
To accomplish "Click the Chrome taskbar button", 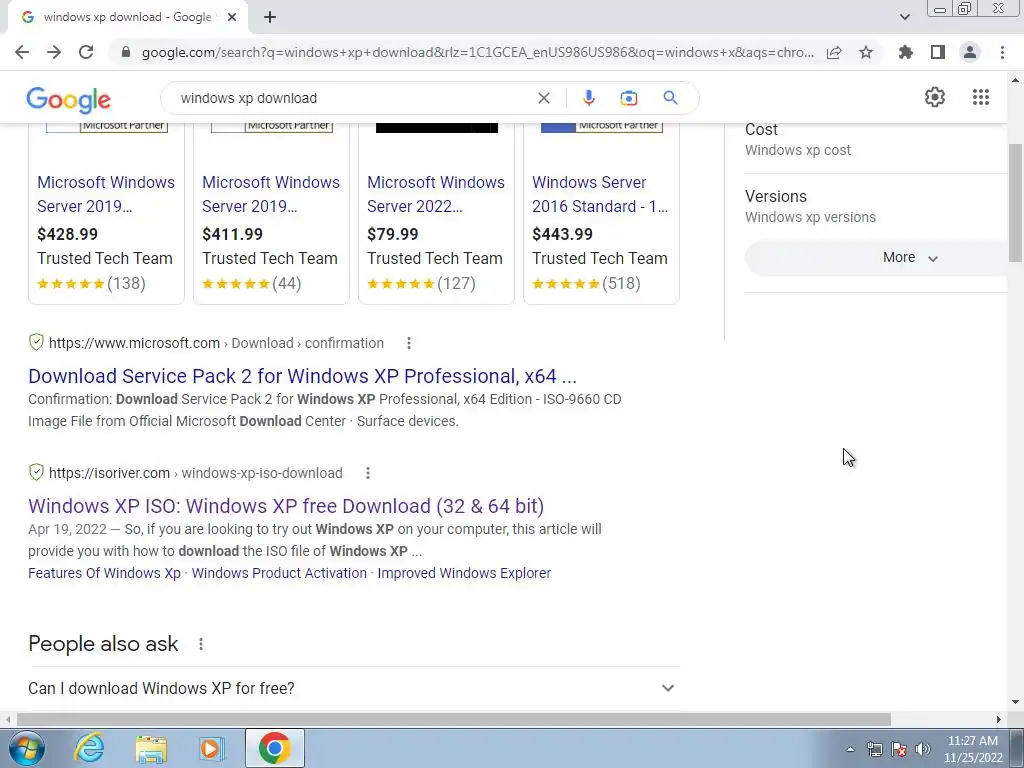I will 274,748.
